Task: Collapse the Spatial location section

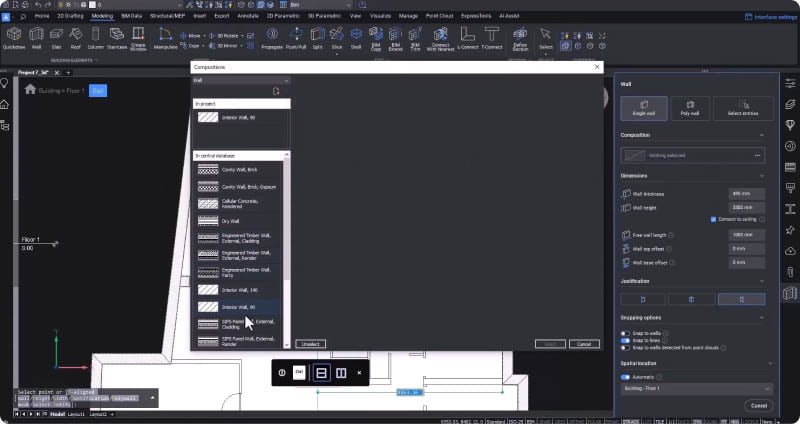Action: pyautogui.click(x=770, y=363)
